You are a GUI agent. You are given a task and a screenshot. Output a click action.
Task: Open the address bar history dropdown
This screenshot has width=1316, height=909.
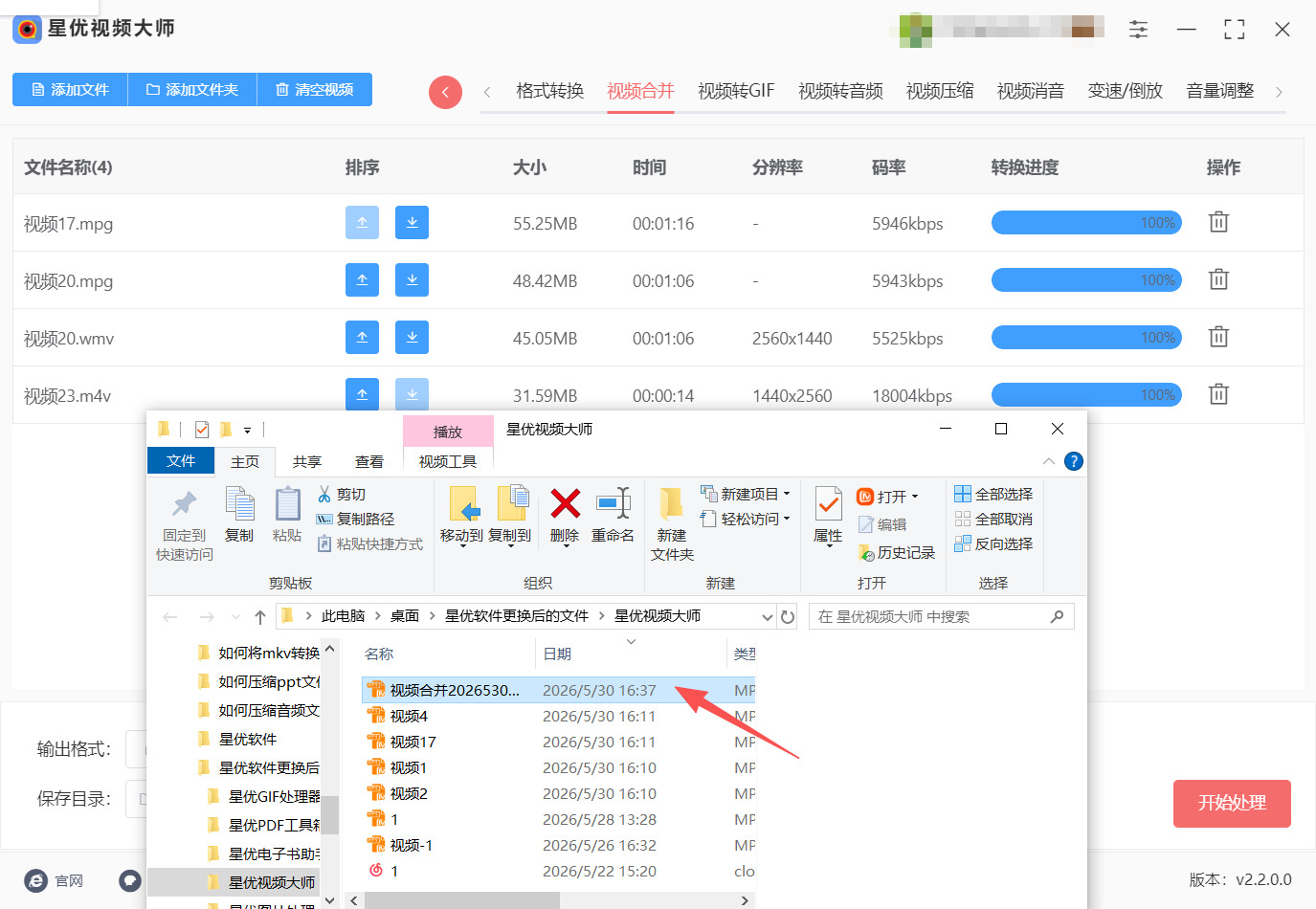(x=767, y=617)
